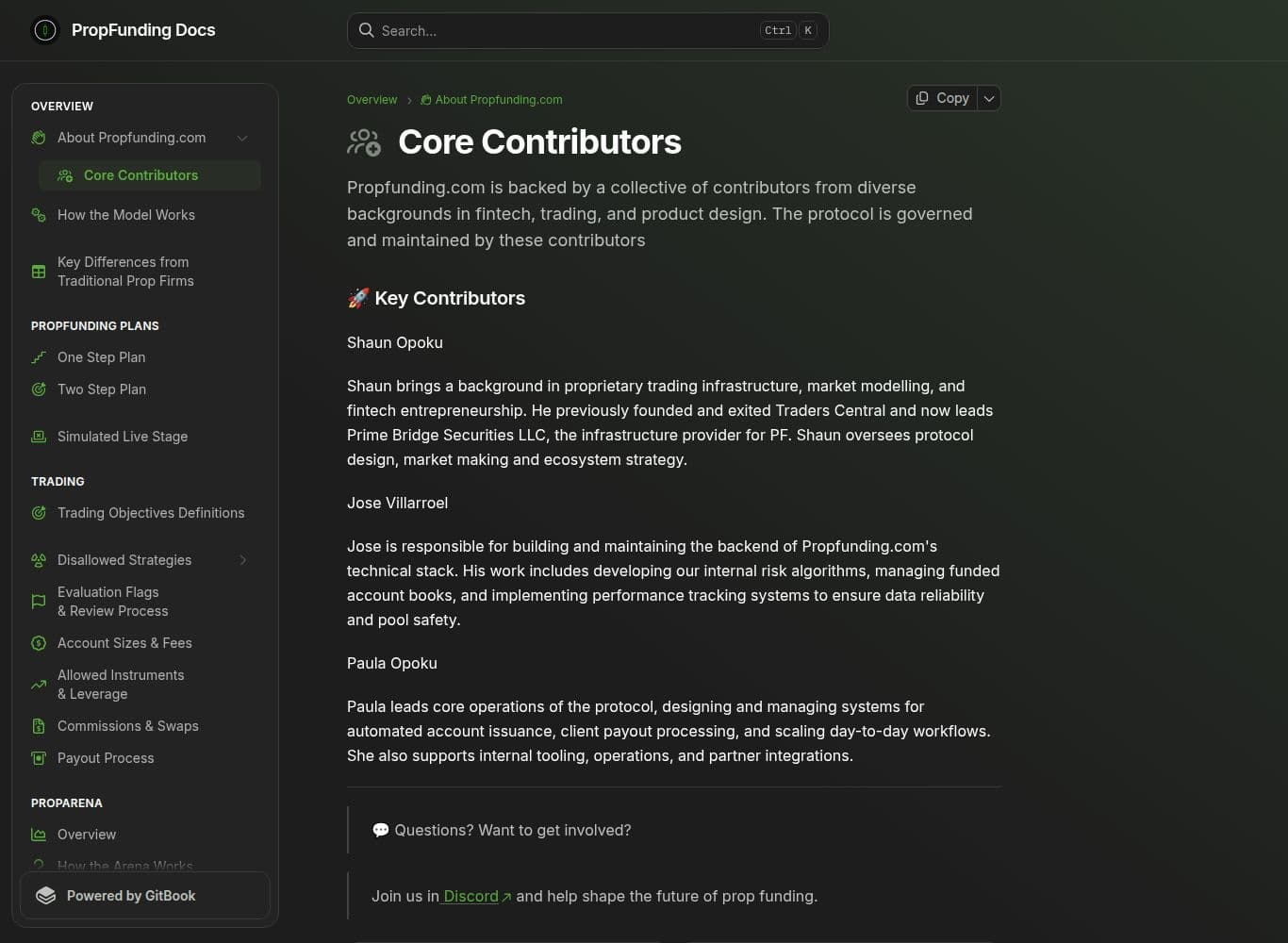Open the Copy options dropdown arrow
This screenshot has width=1288, height=943.
click(989, 98)
